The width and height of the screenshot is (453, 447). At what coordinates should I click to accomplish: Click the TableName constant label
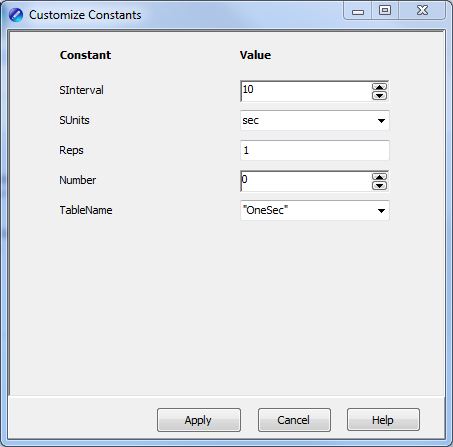tap(86, 210)
